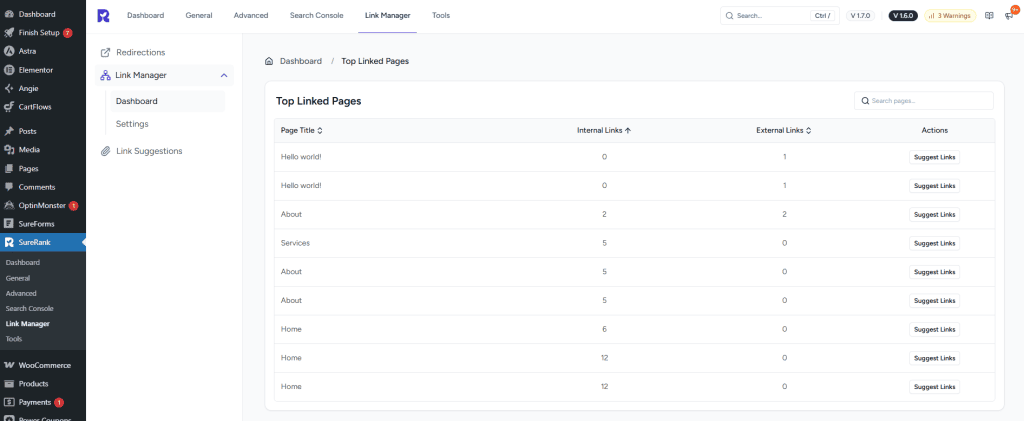The width and height of the screenshot is (1024, 421).
Task: Click internal links value 2 for About
Action: point(604,215)
